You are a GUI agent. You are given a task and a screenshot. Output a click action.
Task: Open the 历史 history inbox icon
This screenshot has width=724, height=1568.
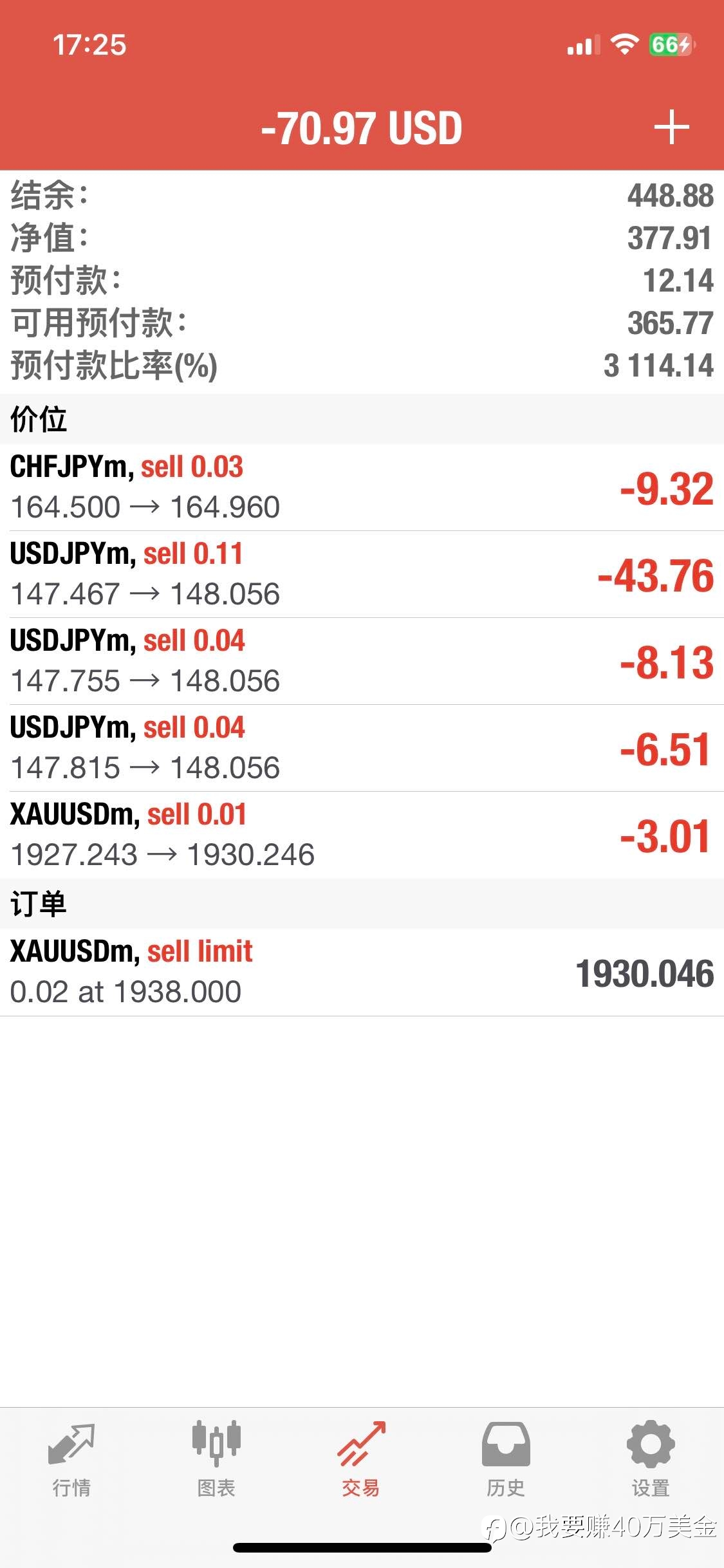[x=506, y=1444]
